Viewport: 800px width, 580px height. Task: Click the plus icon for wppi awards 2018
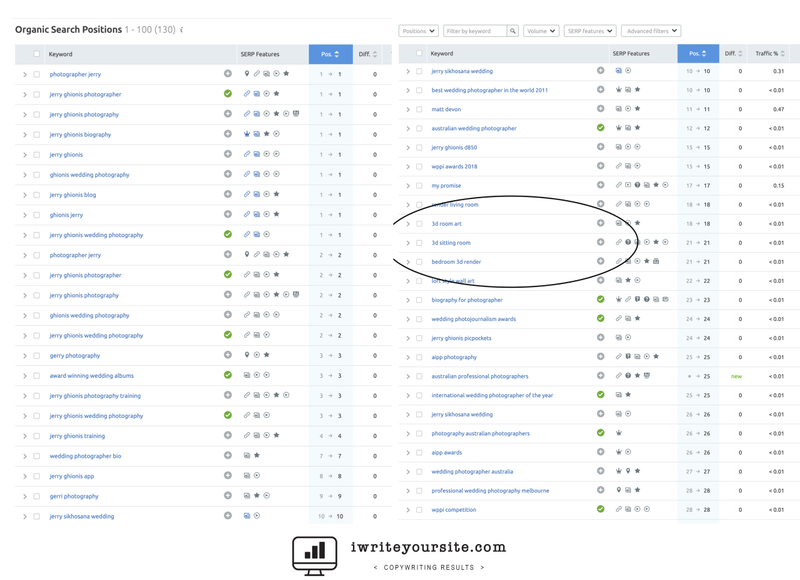601,165
